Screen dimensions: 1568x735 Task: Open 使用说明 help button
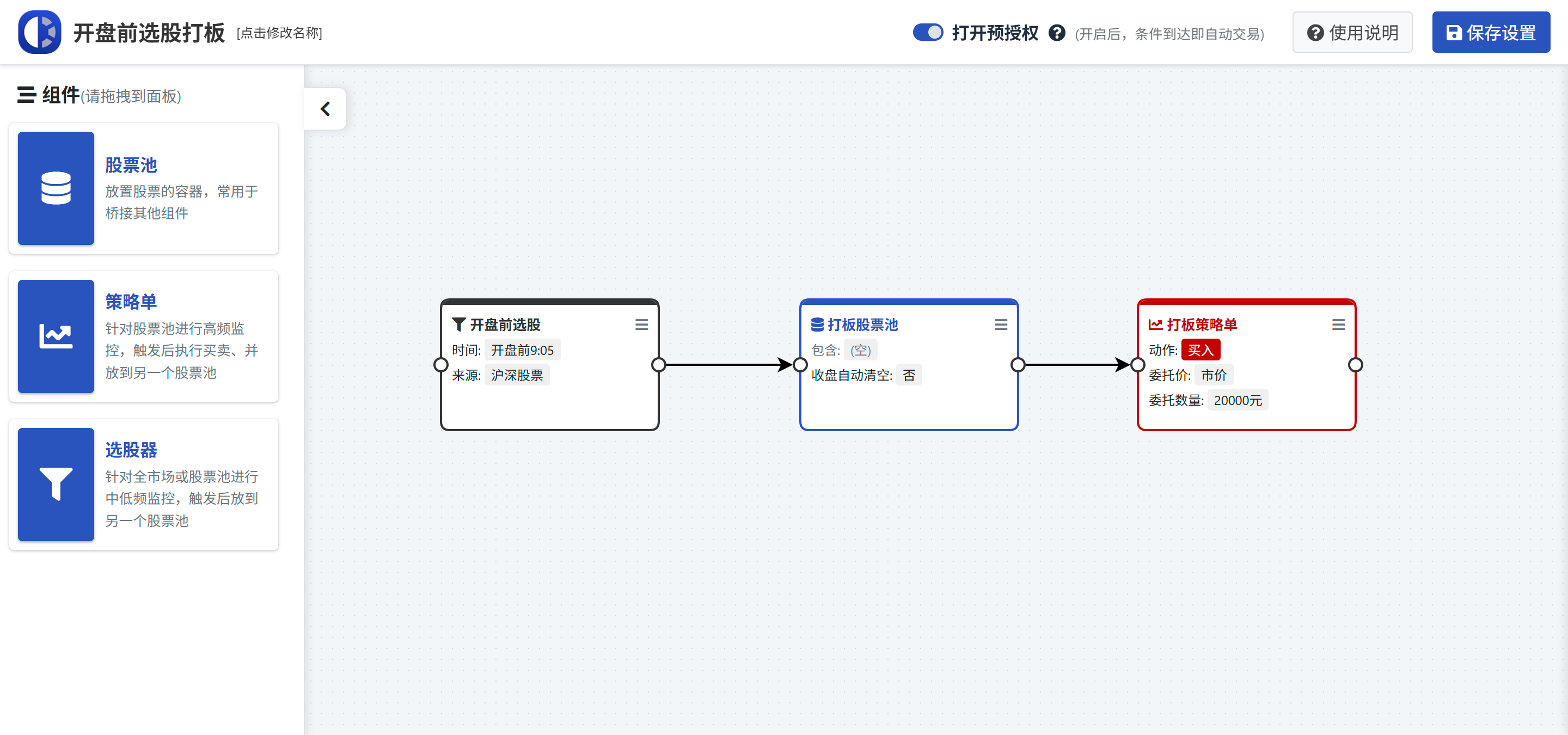click(1352, 33)
